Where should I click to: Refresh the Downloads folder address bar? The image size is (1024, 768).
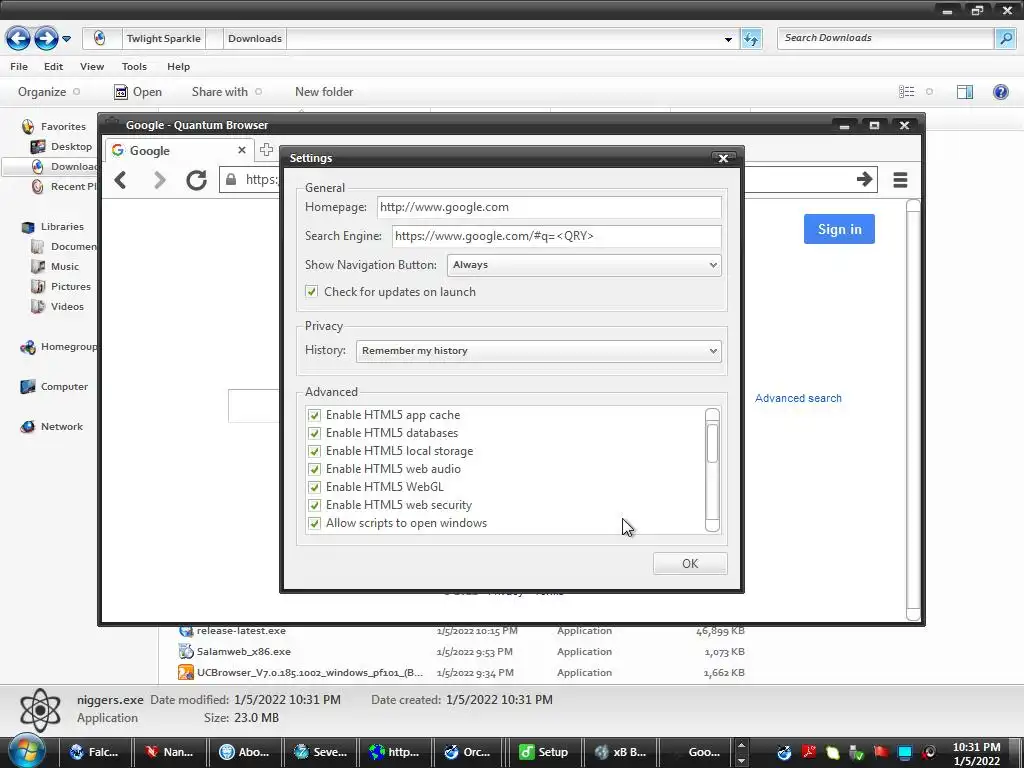(751, 39)
